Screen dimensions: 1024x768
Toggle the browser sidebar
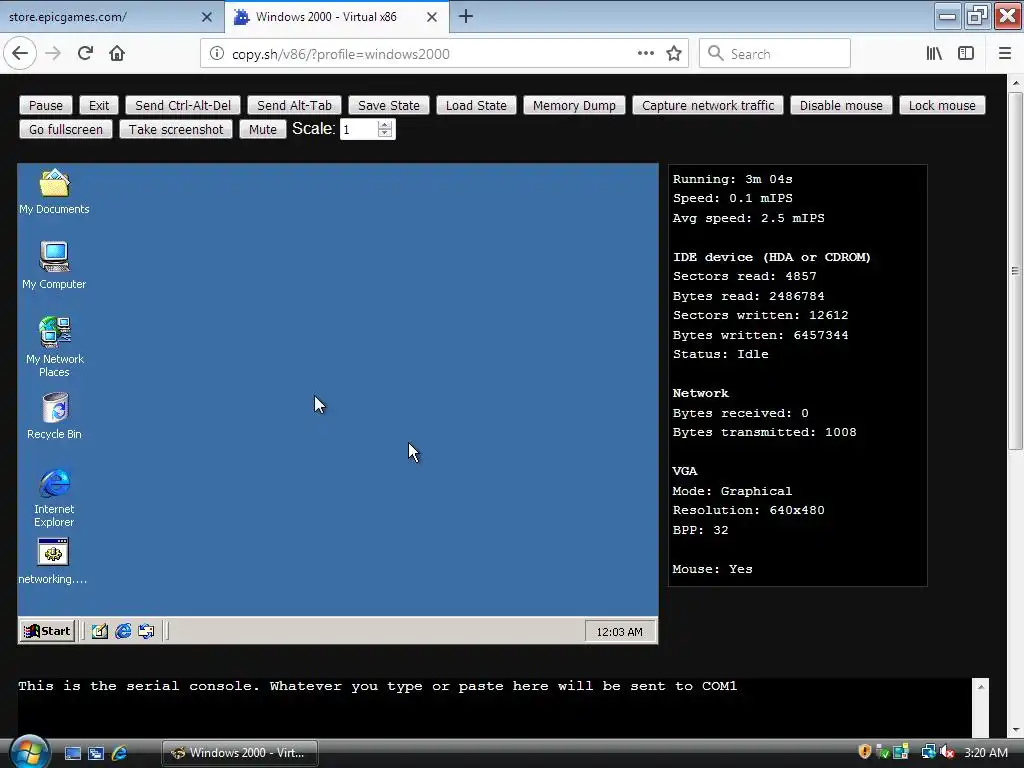pyautogui.click(x=966, y=54)
